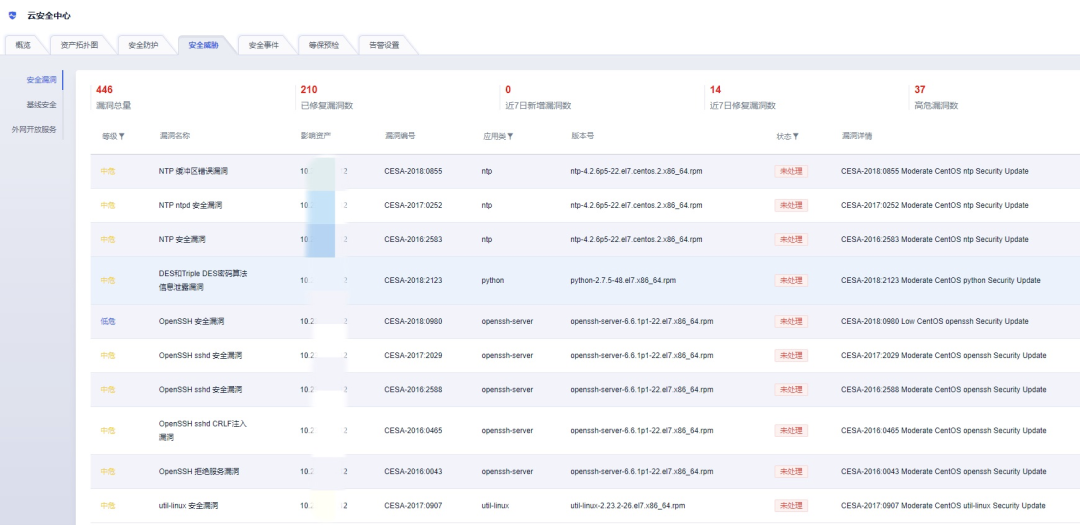
Task: Select the 低危 OpenSSH 安全漏洞 row
Action: pos(191,322)
